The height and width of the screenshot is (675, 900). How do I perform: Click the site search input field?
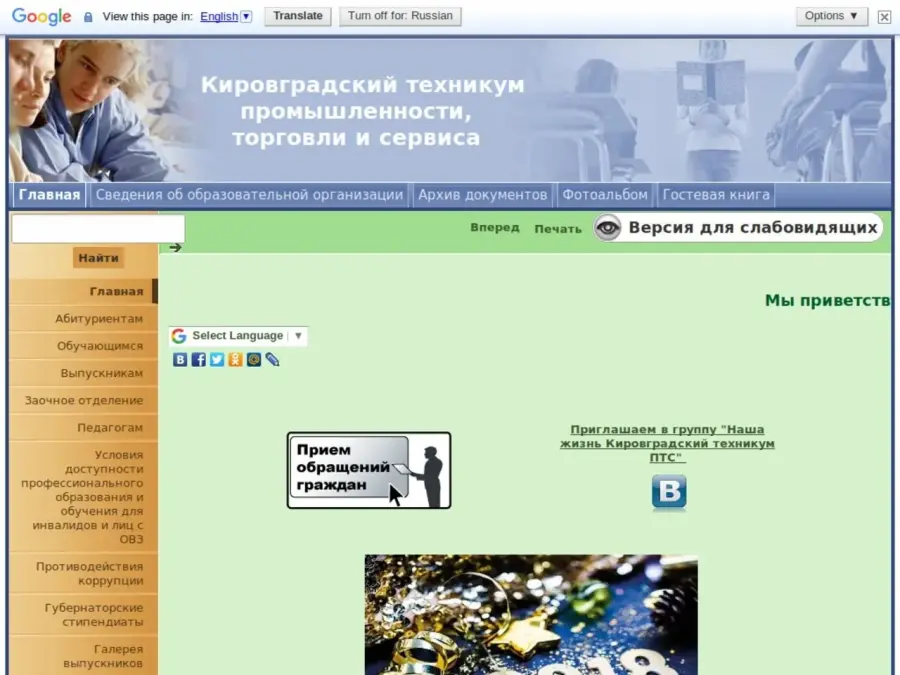coord(98,229)
